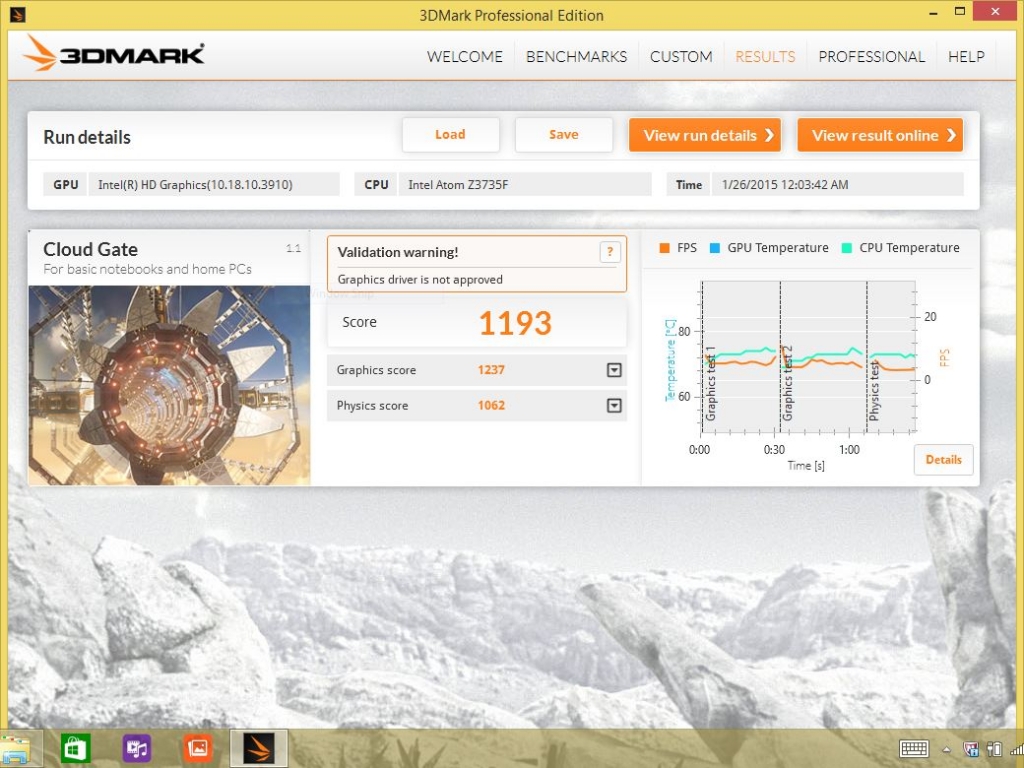The width and height of the screenshot is (1024, 768).
Task: Go to the CUSTOM tab
Action: [681, 57]
